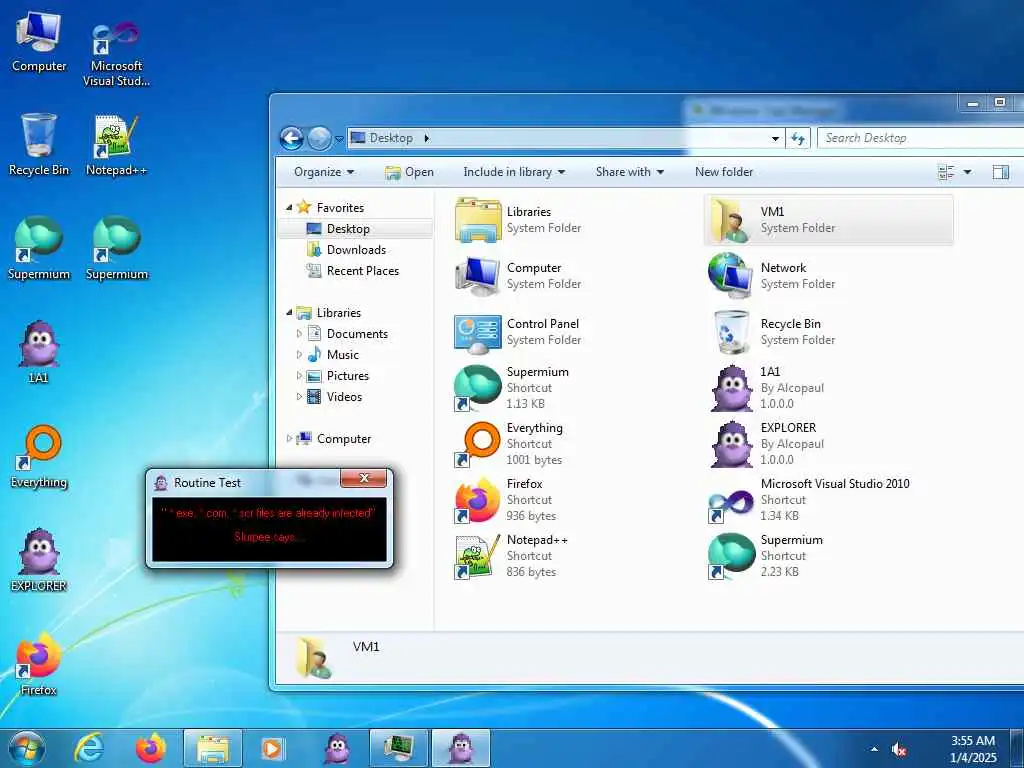The image size is (1024, 768).
Task: Open the Share with dropdown
Action: 630,172
